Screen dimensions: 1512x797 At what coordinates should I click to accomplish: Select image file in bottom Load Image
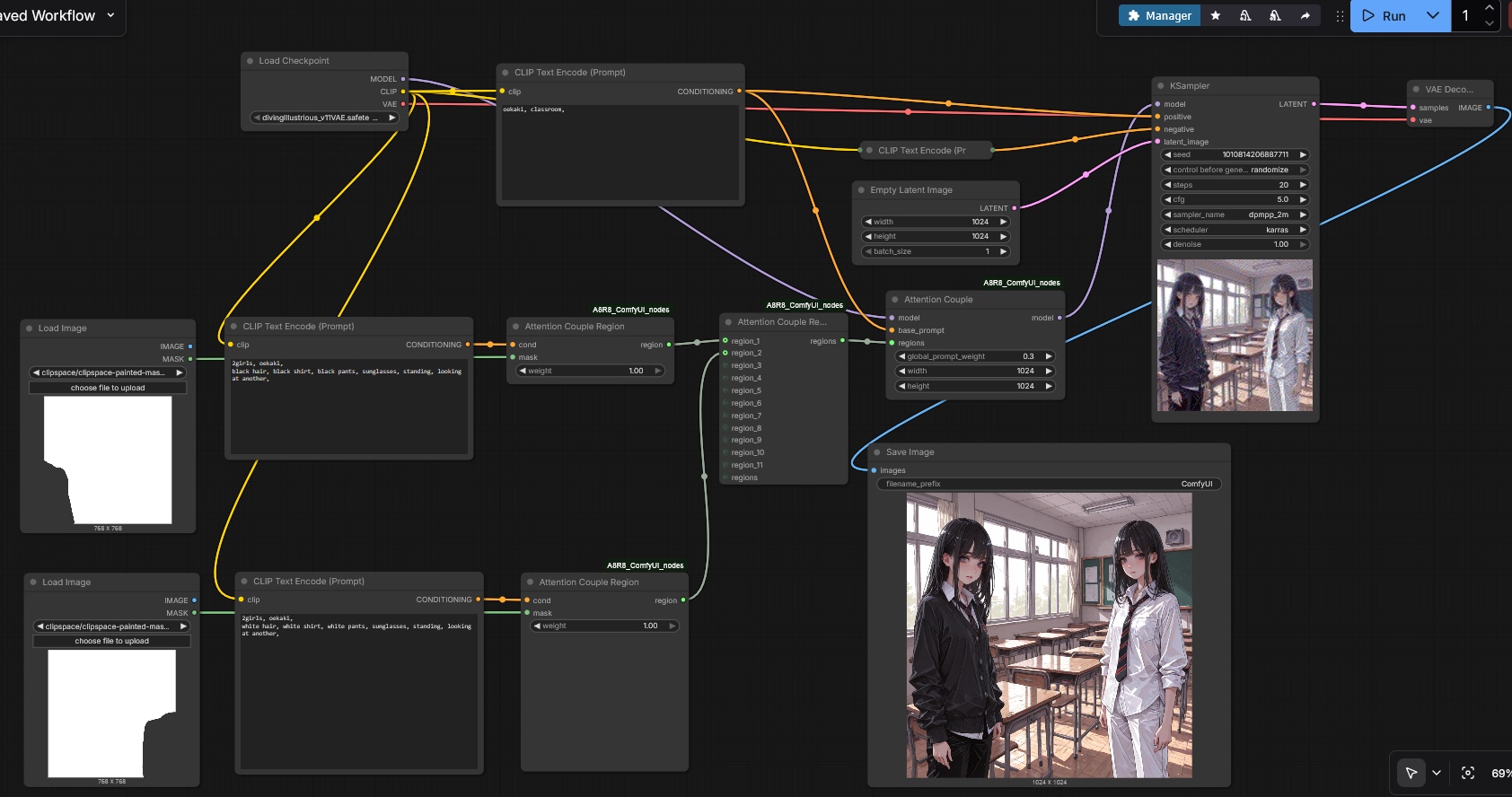pyautogui.click(x=112, y=626)
